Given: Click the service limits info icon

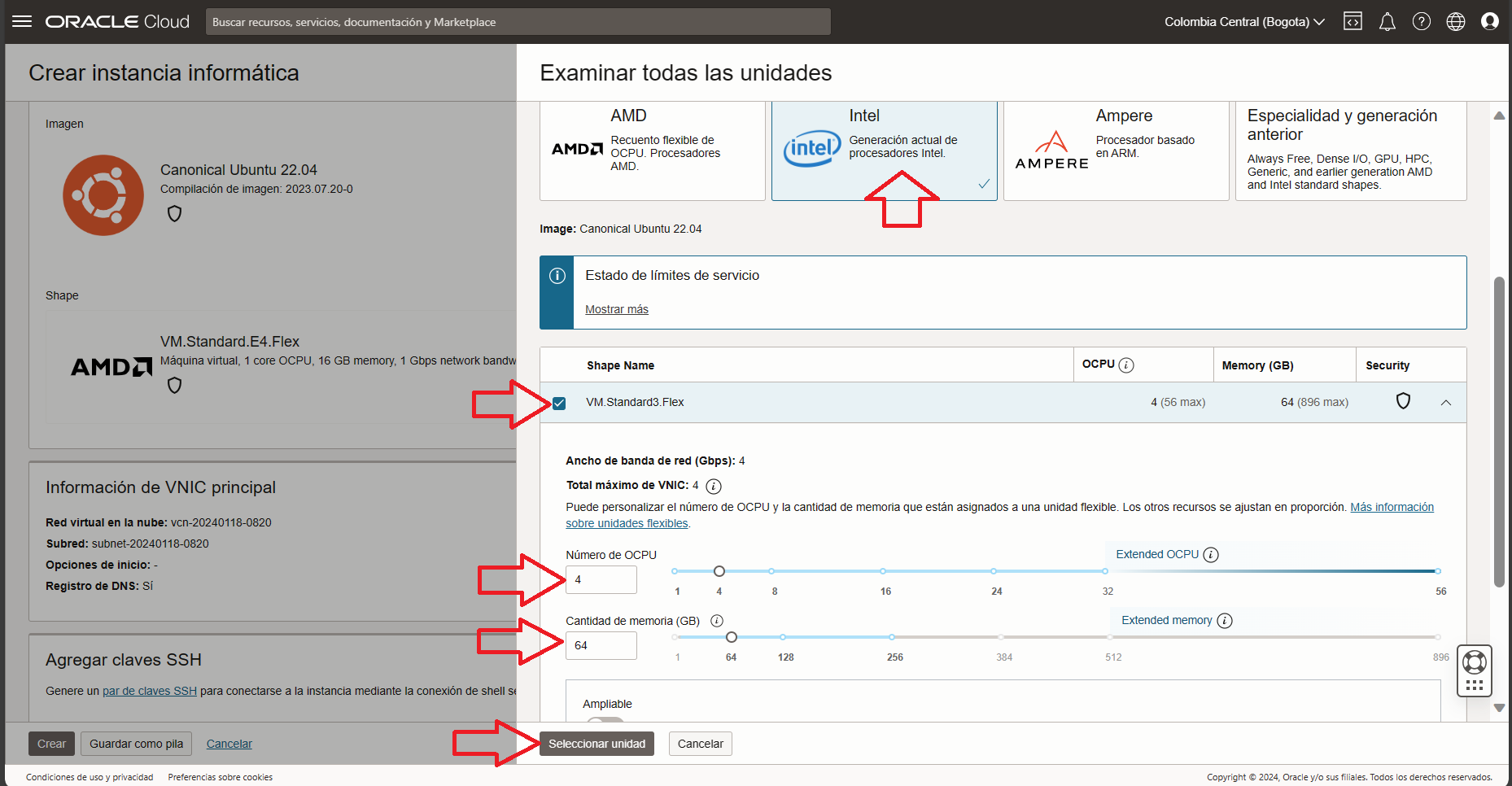Looking at the screenshot, I should coord(557,276).
